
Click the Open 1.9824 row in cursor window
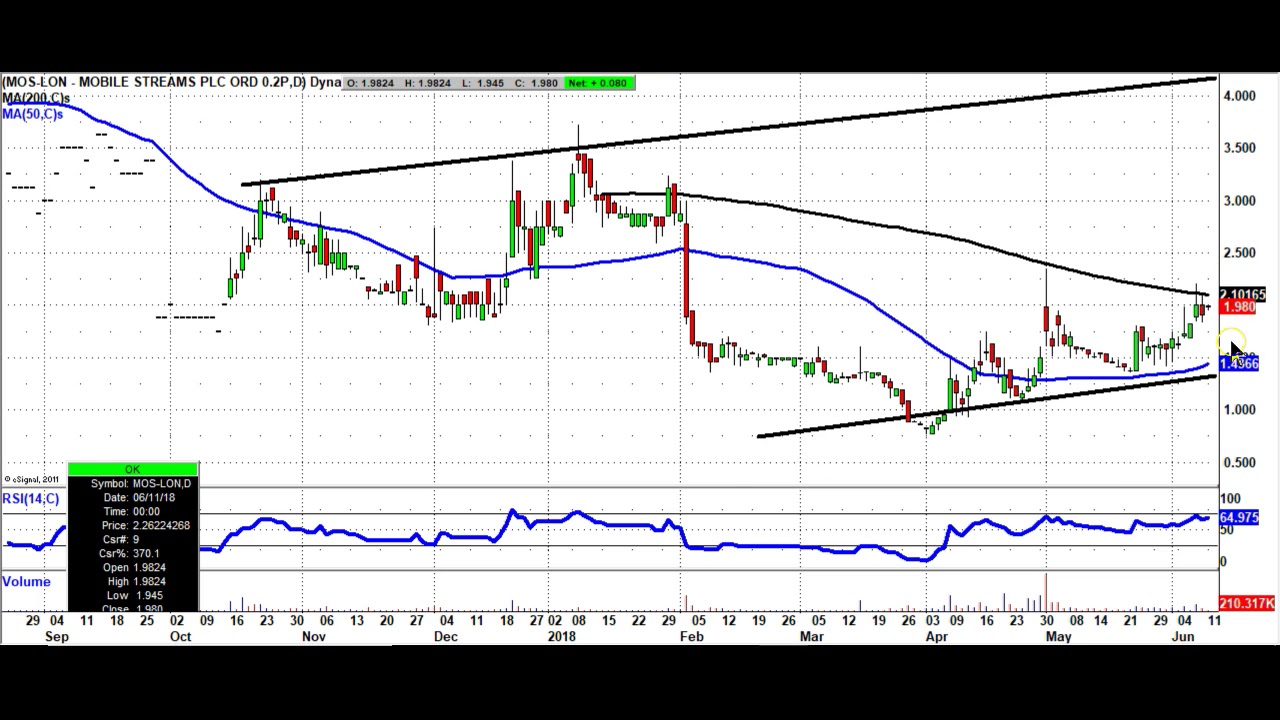[x=134, y=568]
